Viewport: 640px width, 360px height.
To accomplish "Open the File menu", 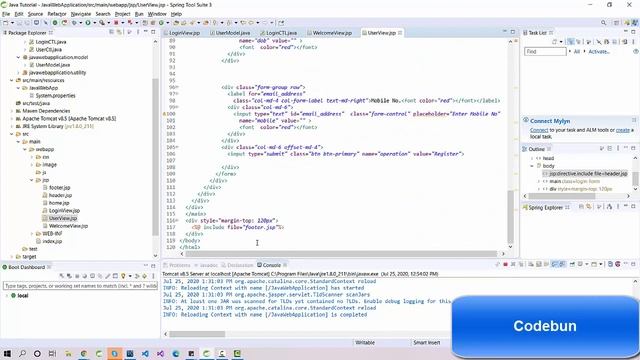I will pos(6,14).
